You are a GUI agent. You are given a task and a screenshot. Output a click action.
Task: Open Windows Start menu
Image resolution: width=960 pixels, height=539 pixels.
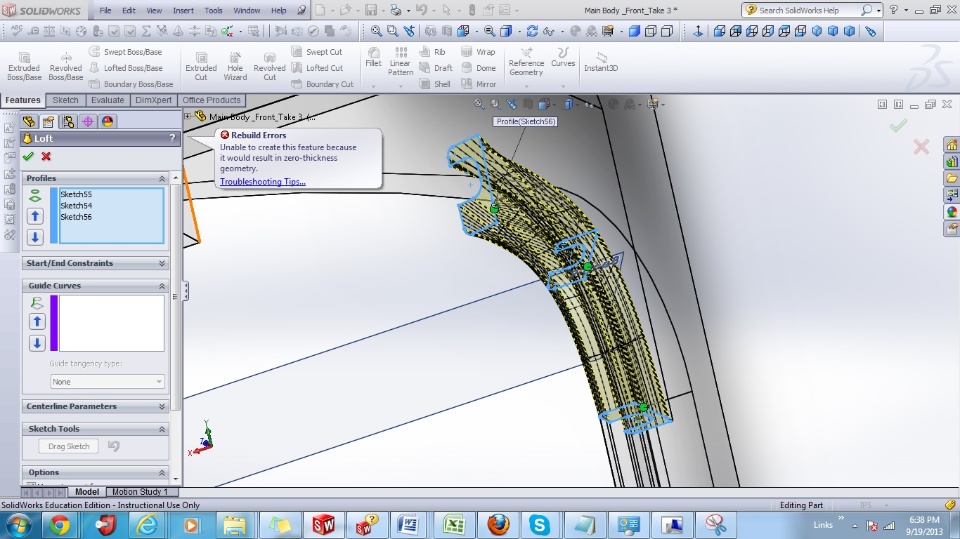[18, 526]
